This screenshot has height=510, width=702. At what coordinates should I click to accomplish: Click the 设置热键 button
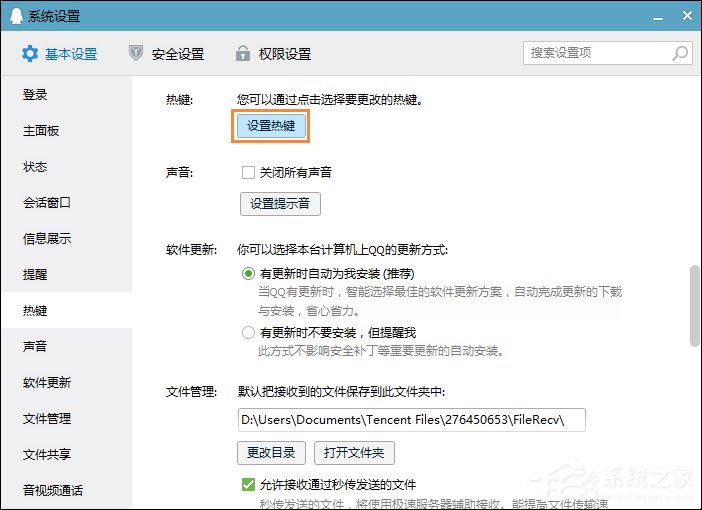[271, 126]
